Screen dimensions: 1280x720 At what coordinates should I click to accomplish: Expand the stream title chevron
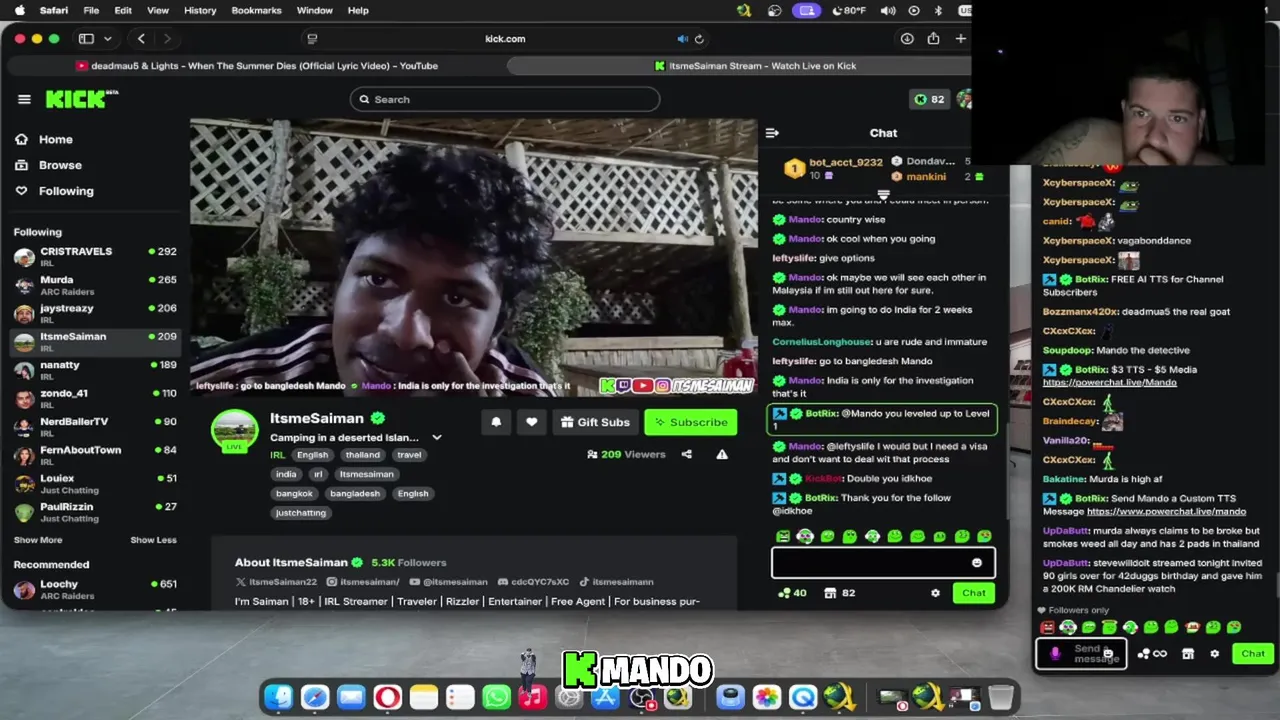click(x=436, y=438)
